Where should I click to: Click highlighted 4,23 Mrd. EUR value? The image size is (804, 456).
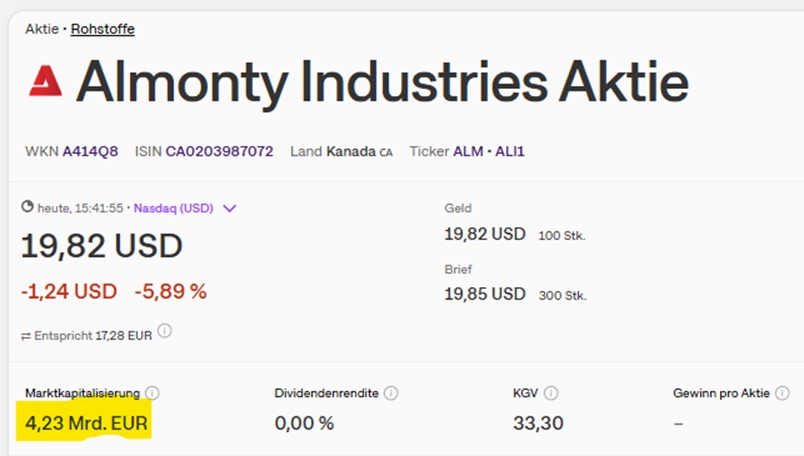tap(87, 424)
